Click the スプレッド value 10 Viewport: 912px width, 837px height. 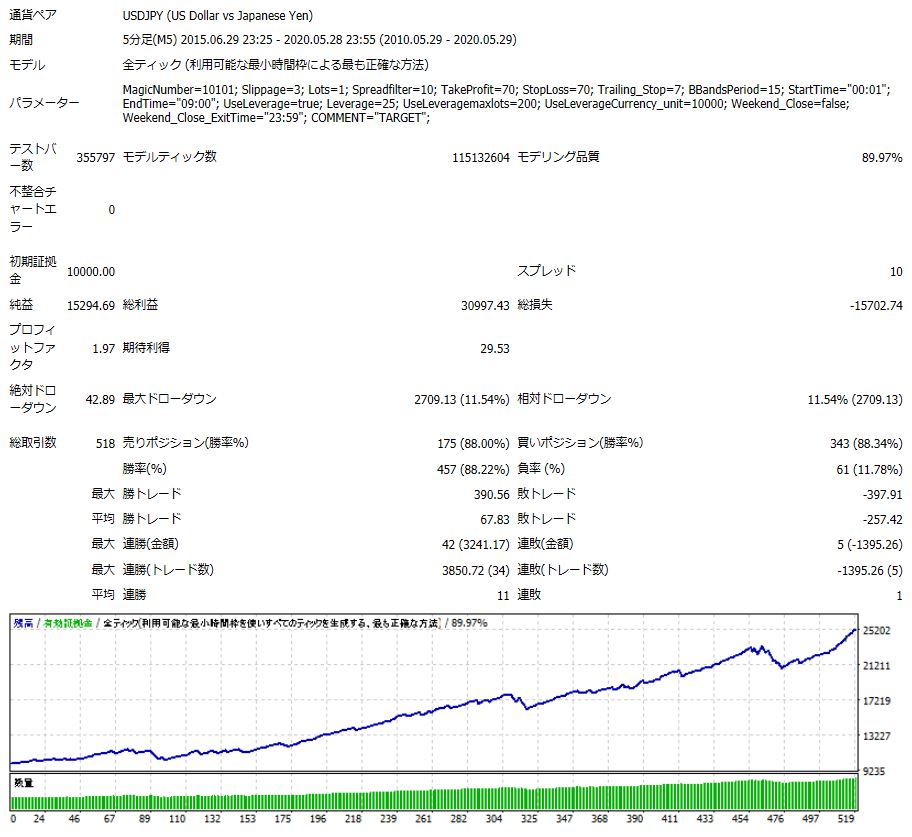896,272
